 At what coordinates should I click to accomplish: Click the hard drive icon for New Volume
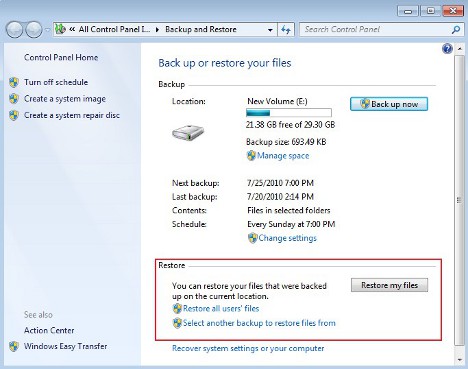pyautogui.click(x=188, y=133)
